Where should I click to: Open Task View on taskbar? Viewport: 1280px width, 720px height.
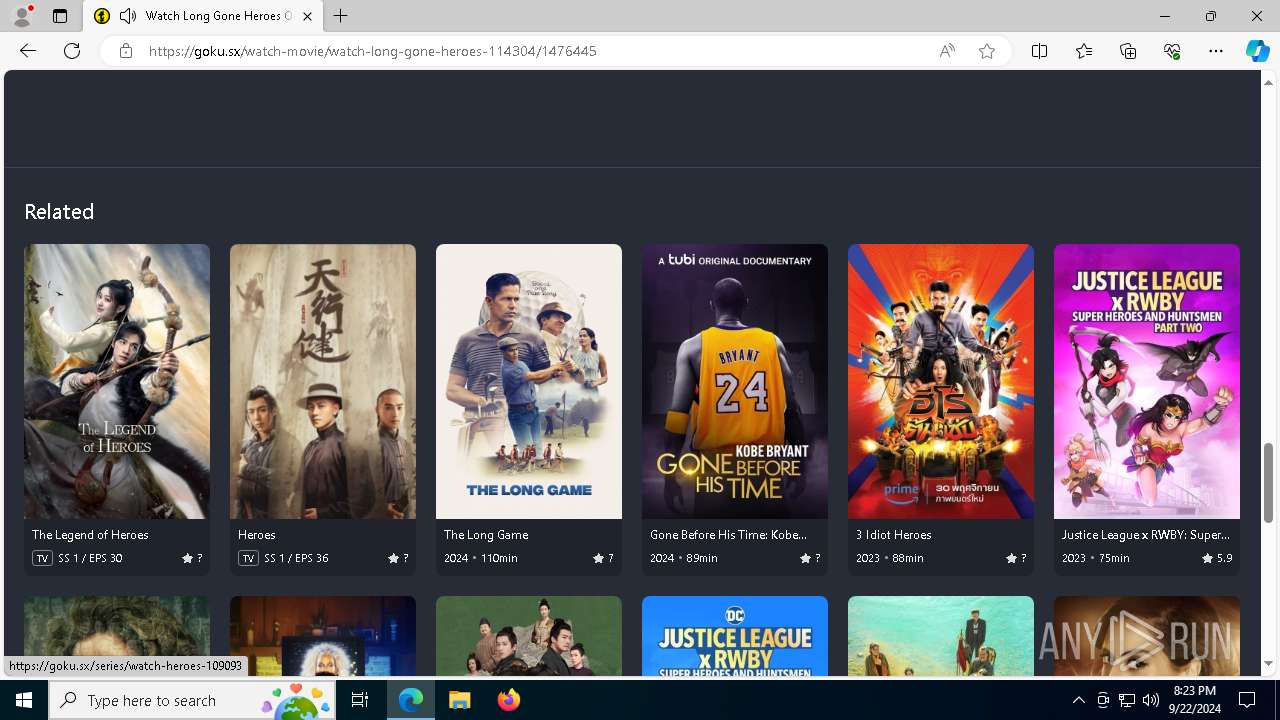360,700
